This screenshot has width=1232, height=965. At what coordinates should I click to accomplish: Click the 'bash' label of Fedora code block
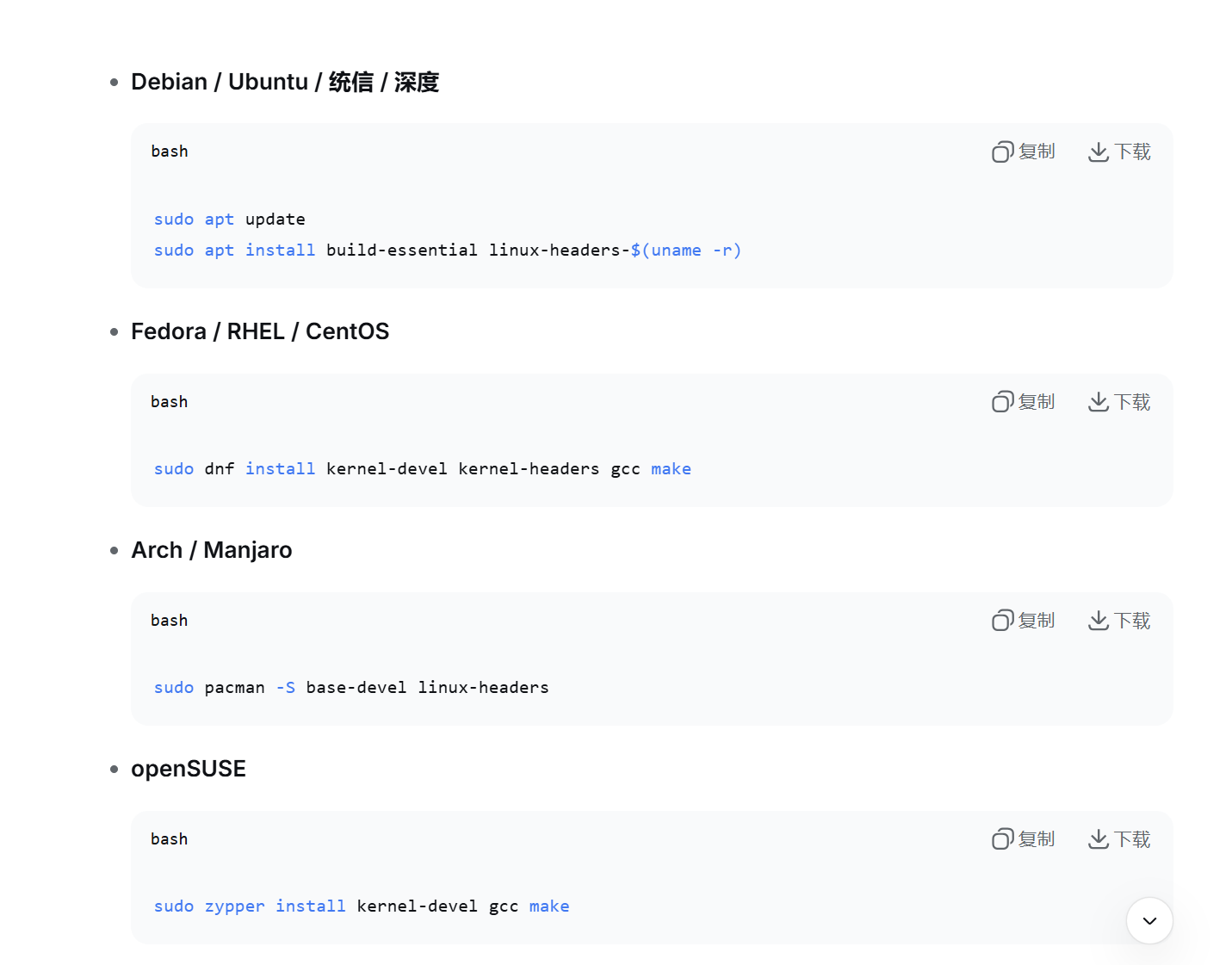170,402
